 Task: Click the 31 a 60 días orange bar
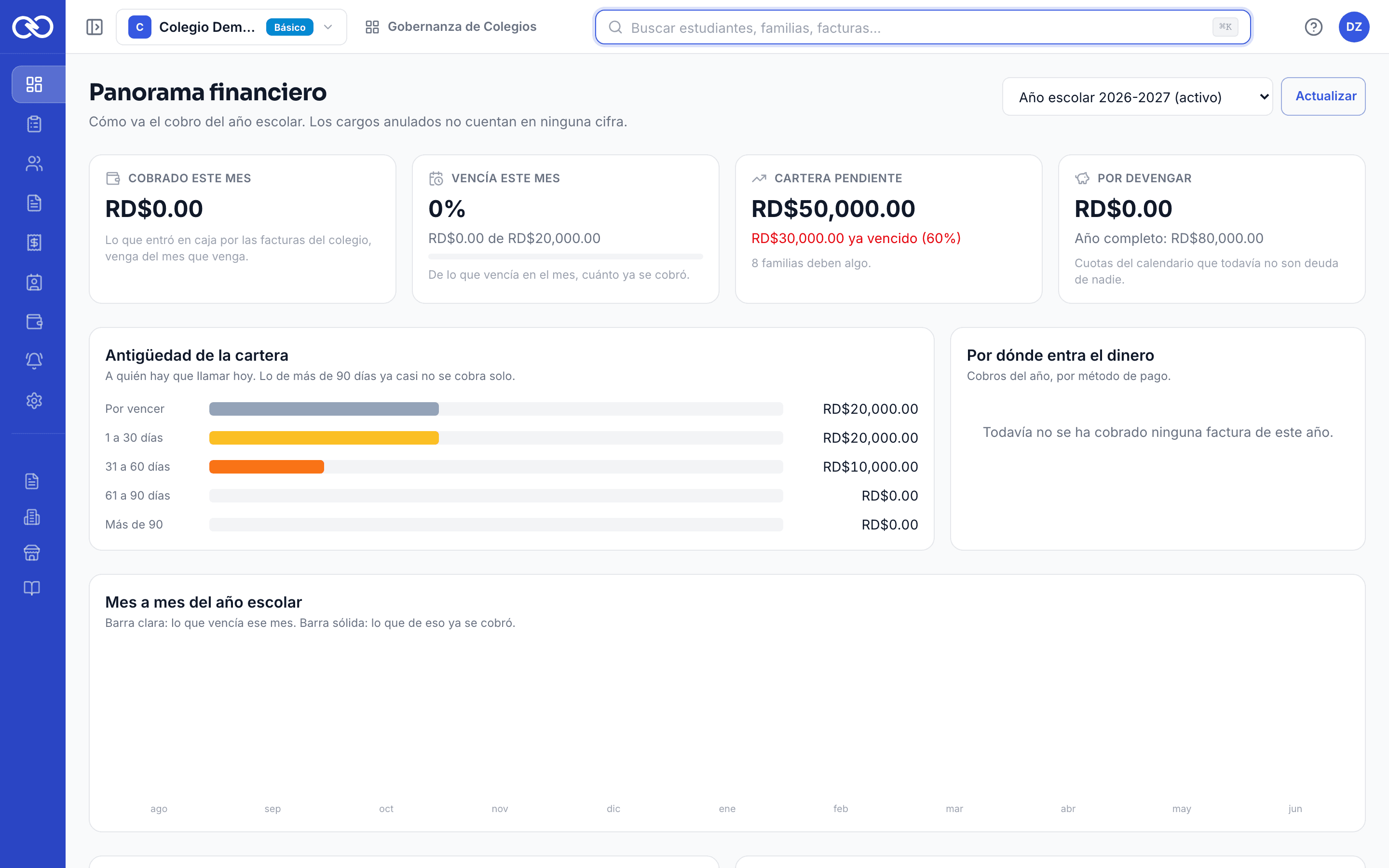click(266, 467)
